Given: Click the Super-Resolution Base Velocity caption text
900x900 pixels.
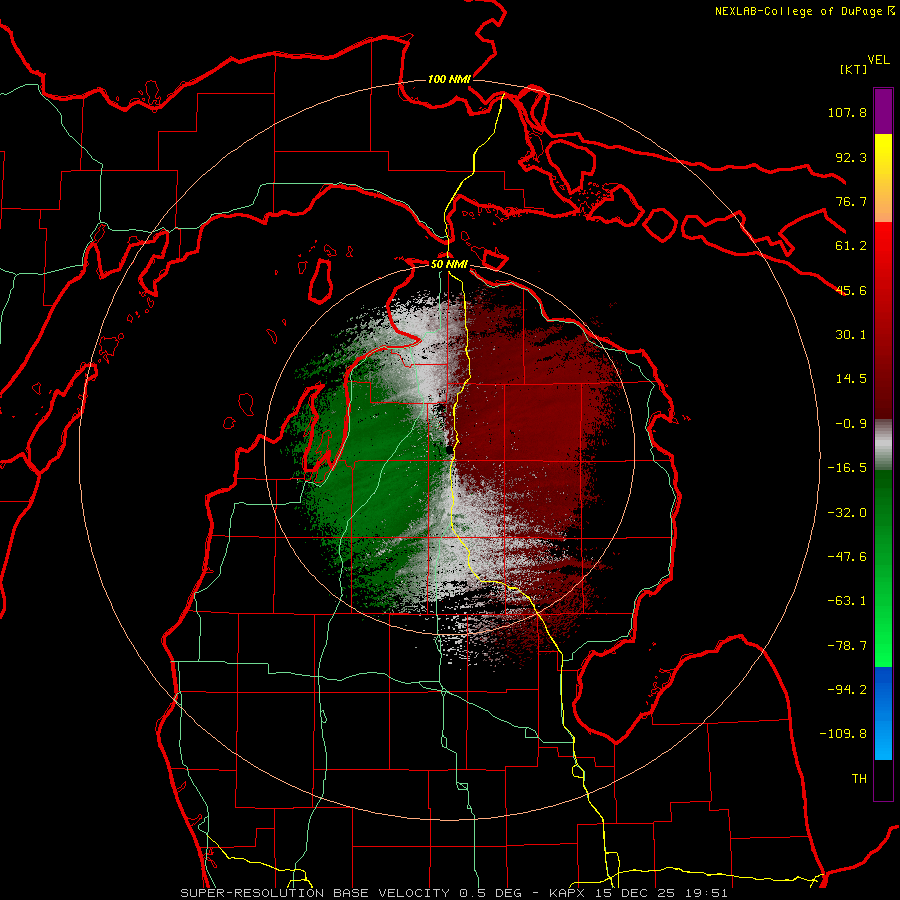Looking at the screenshot, I should click(453, 893).
